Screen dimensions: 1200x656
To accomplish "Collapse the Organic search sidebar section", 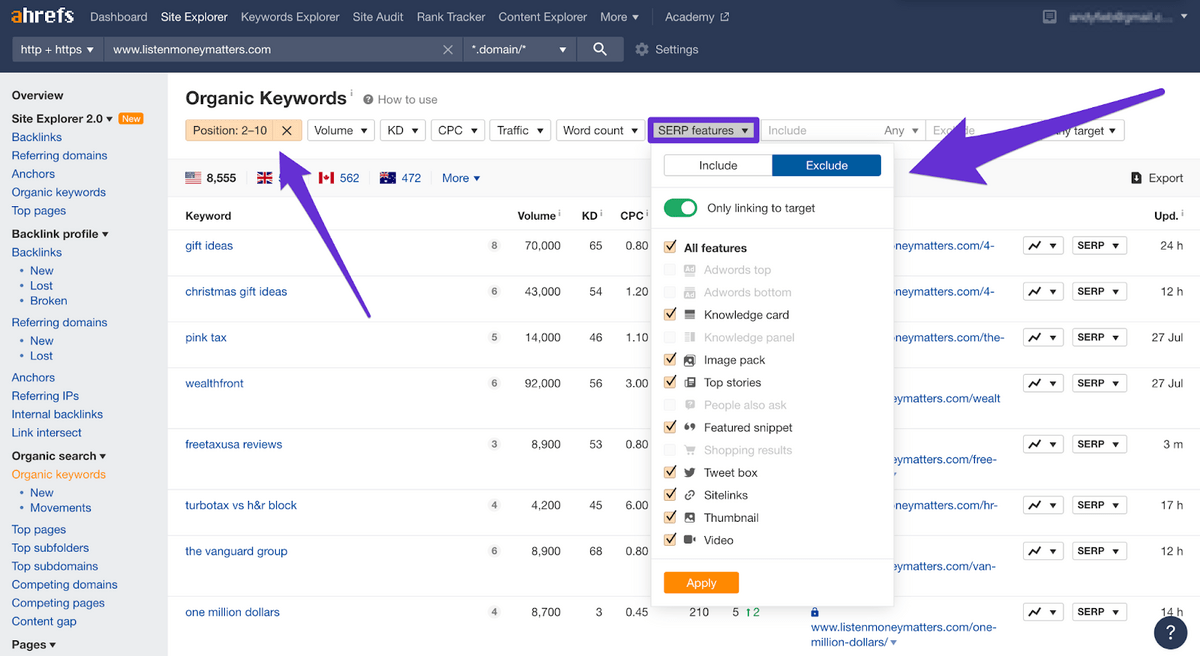I will click(59, 456).
